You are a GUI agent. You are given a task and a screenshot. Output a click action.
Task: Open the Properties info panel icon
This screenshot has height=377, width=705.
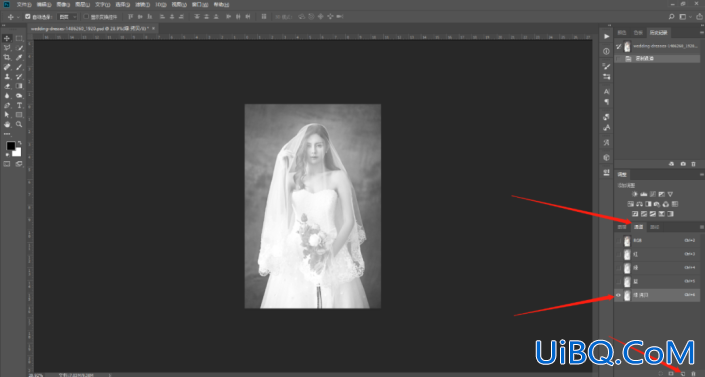606,51
